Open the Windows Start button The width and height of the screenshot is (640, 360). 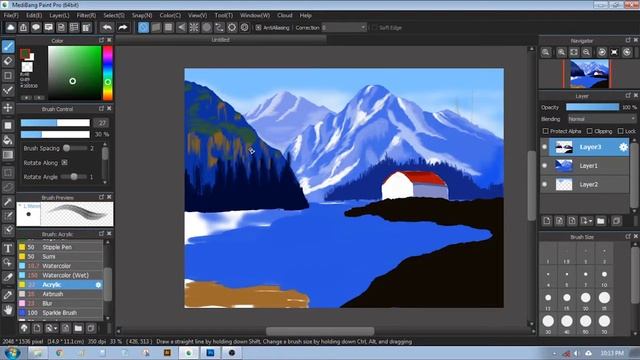pos(12,353)
